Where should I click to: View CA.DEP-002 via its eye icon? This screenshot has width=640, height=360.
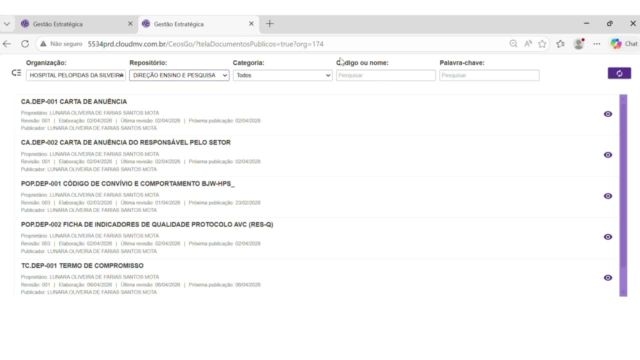(608, 155)
